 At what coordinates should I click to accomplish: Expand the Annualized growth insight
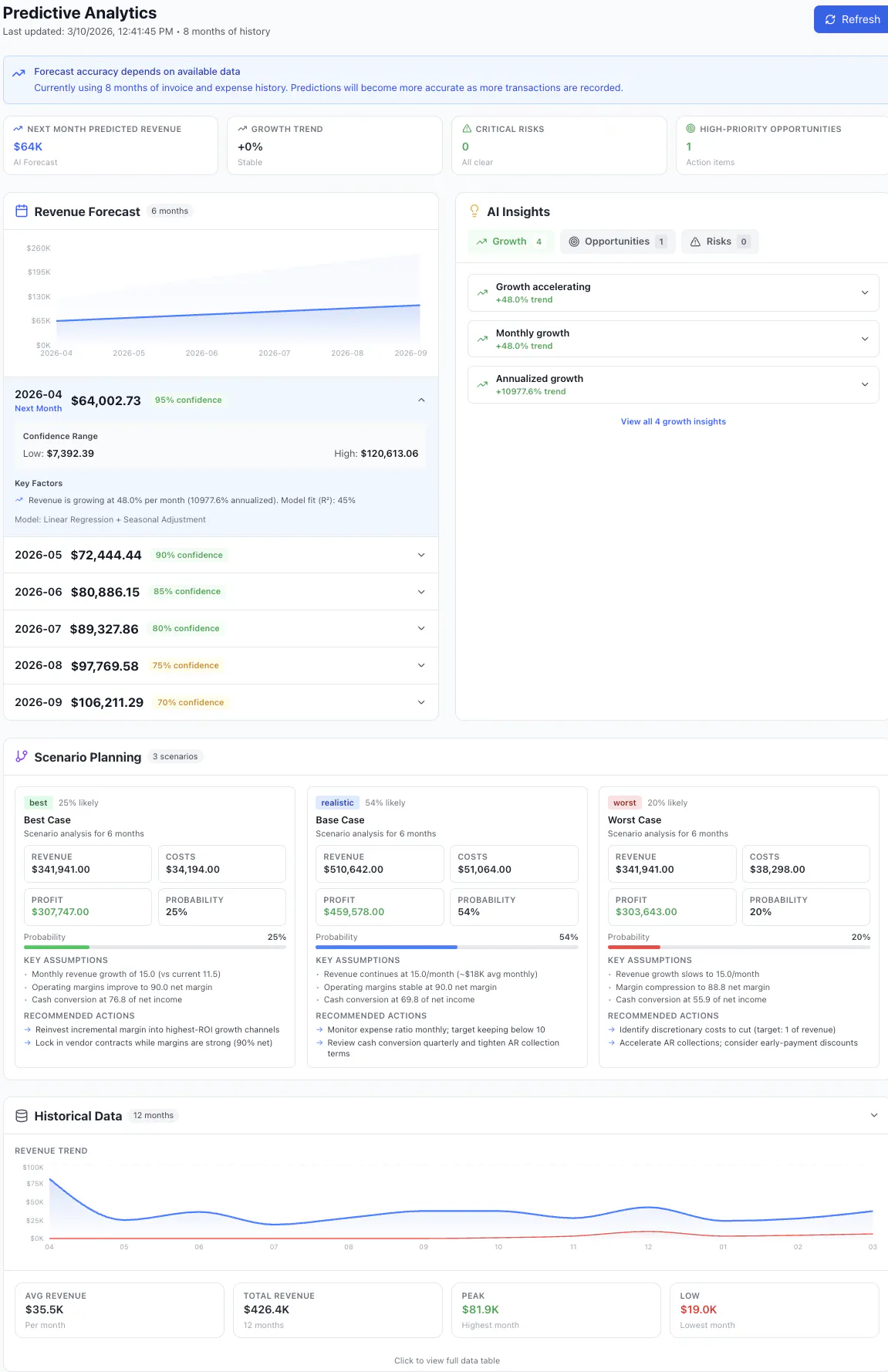pos(865,384)
